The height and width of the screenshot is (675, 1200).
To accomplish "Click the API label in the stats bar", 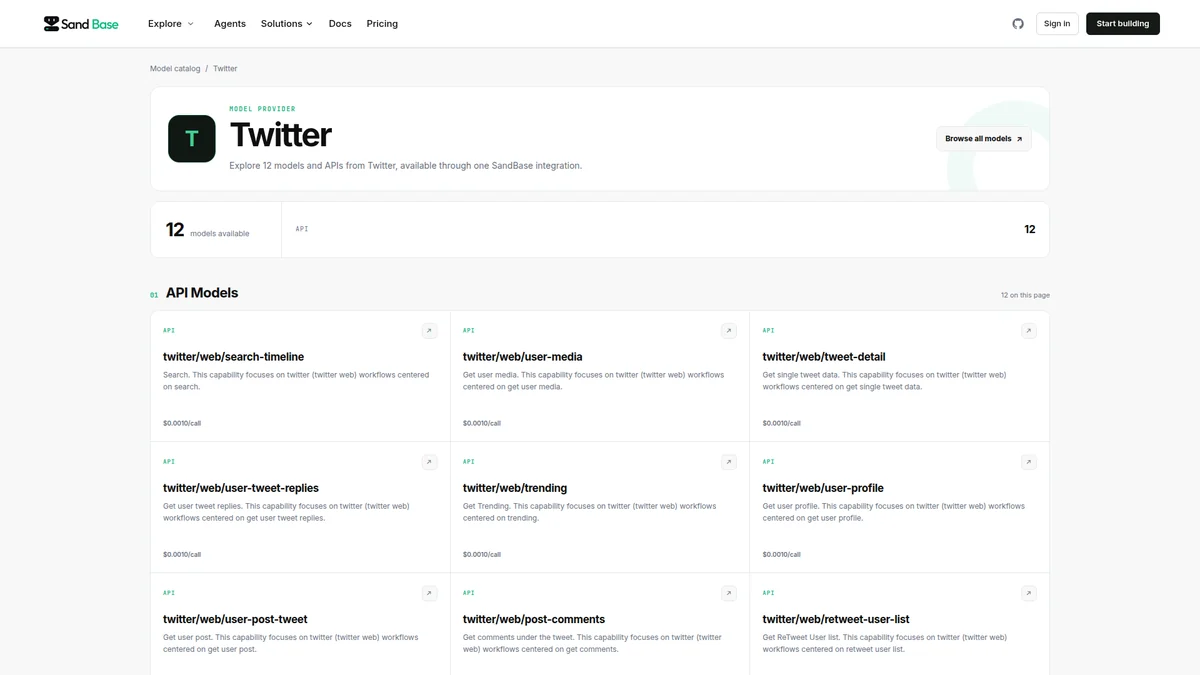I will coord(302,229).
